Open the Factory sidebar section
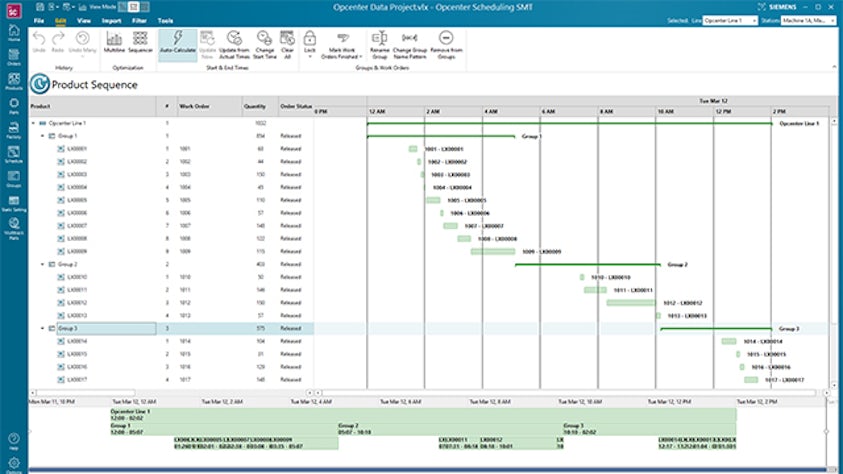 (x=14, y=130)
